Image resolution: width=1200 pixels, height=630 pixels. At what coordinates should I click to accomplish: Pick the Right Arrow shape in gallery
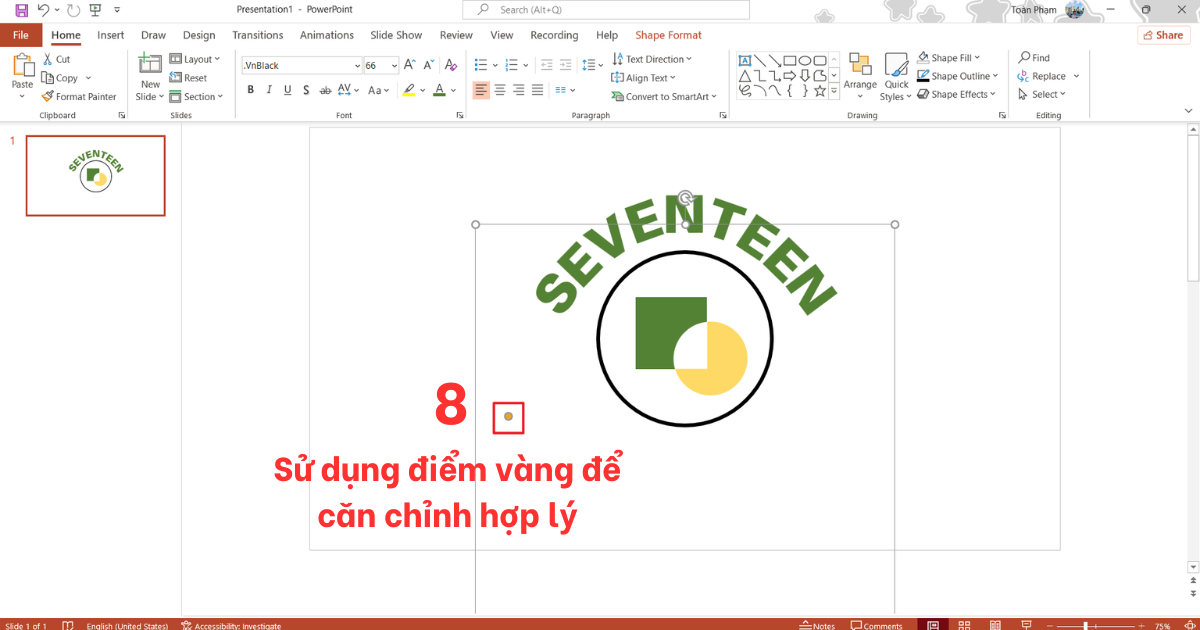tap(790, 75)
